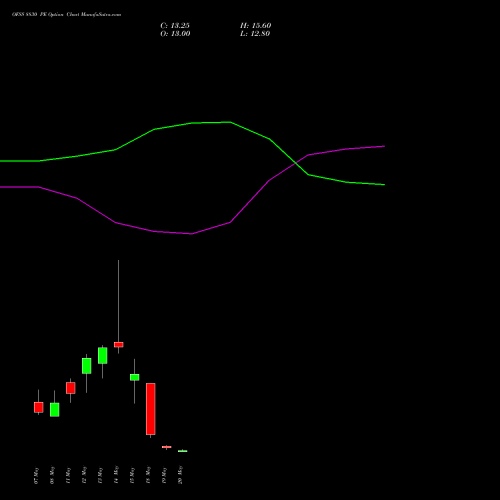Click the open value 'O: 13.00'

pyautogui.click(x=175, y=34)
